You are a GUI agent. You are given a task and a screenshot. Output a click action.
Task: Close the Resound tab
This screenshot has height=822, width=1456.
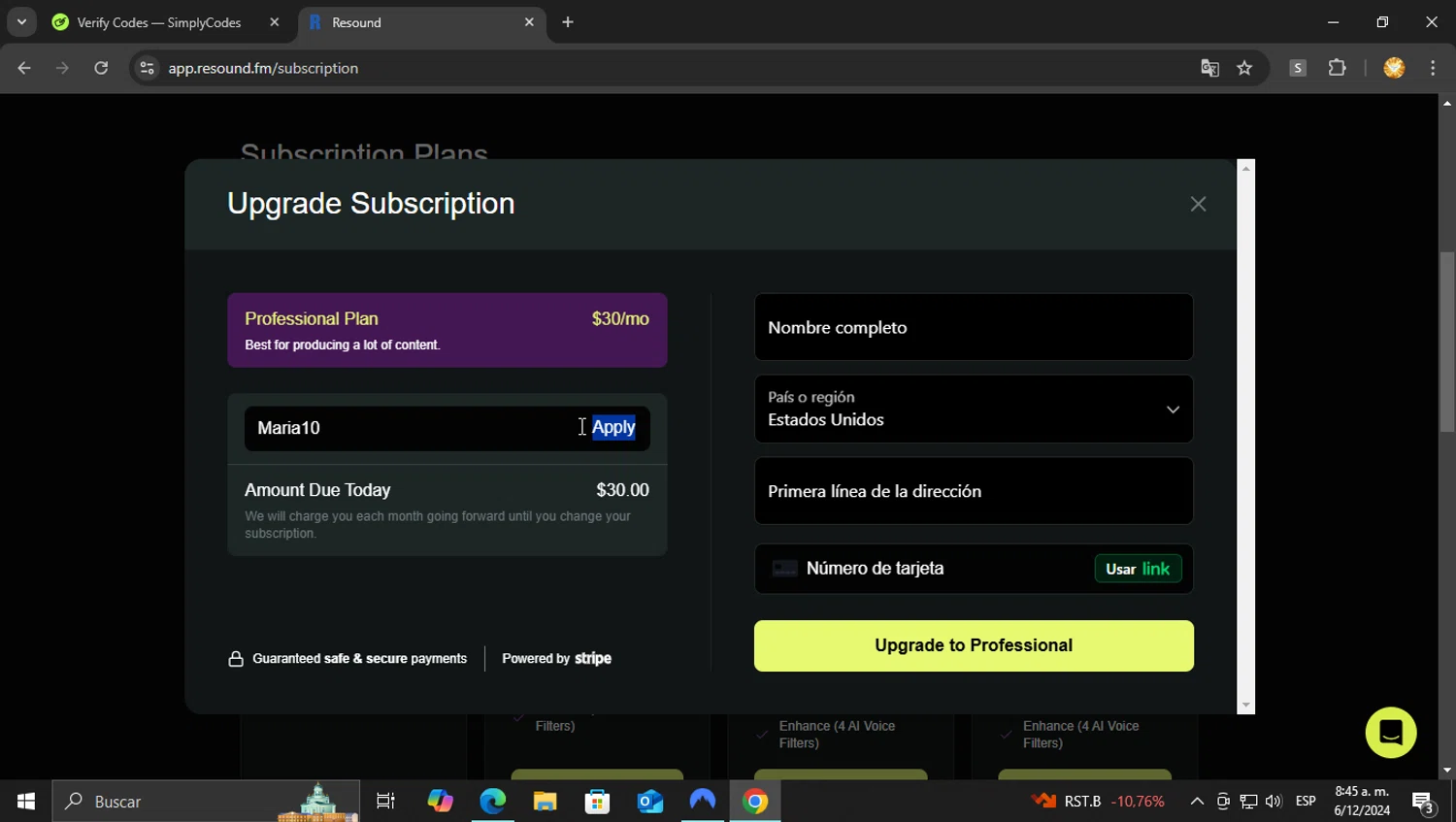point(529,22)
